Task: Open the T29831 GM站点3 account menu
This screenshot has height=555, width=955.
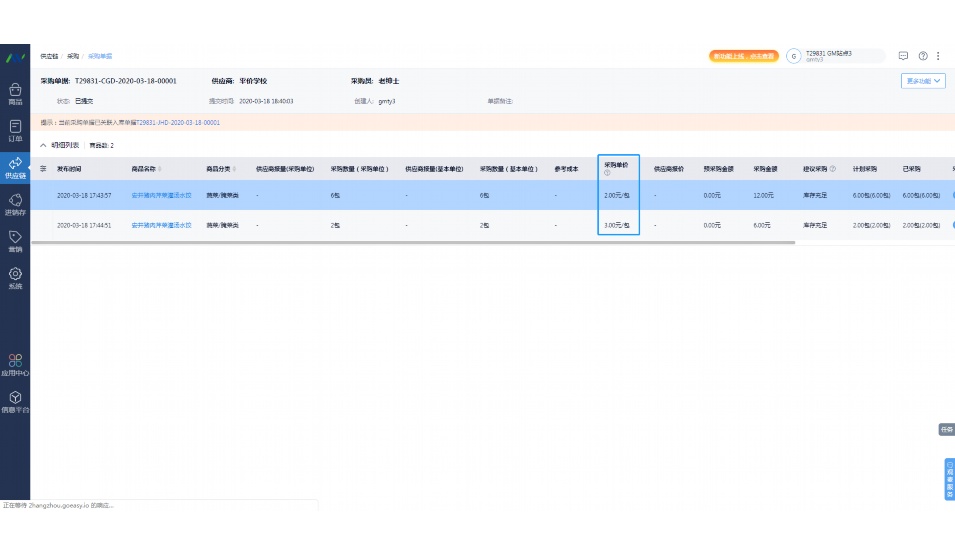Action: 835,56
